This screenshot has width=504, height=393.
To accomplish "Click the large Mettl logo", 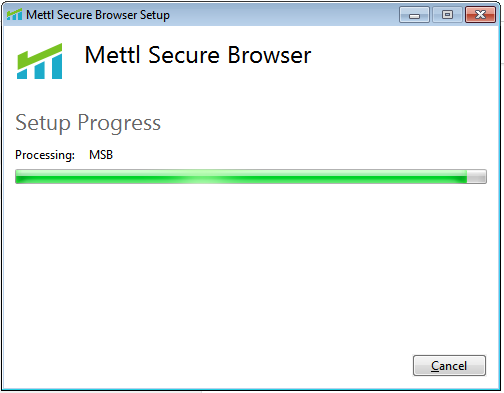I will [40, 61].
